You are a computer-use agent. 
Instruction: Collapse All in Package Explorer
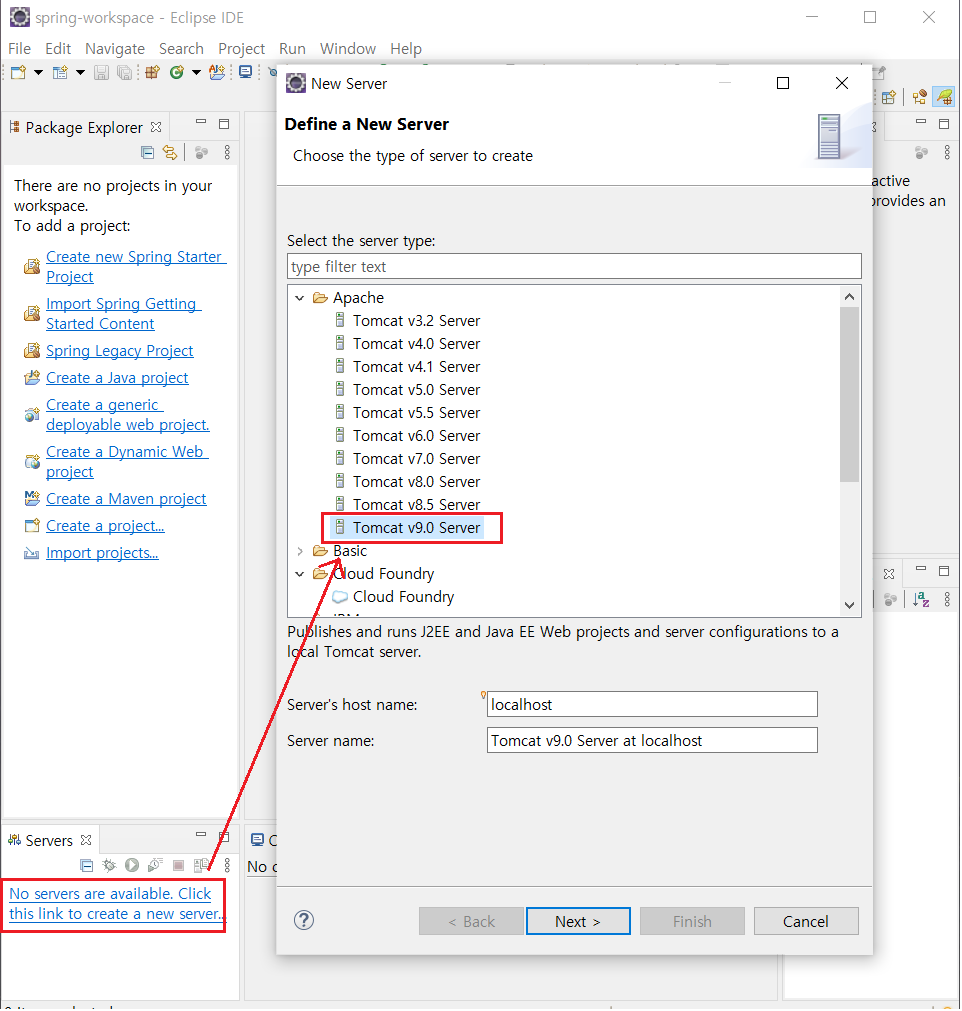tap(148, 153)
